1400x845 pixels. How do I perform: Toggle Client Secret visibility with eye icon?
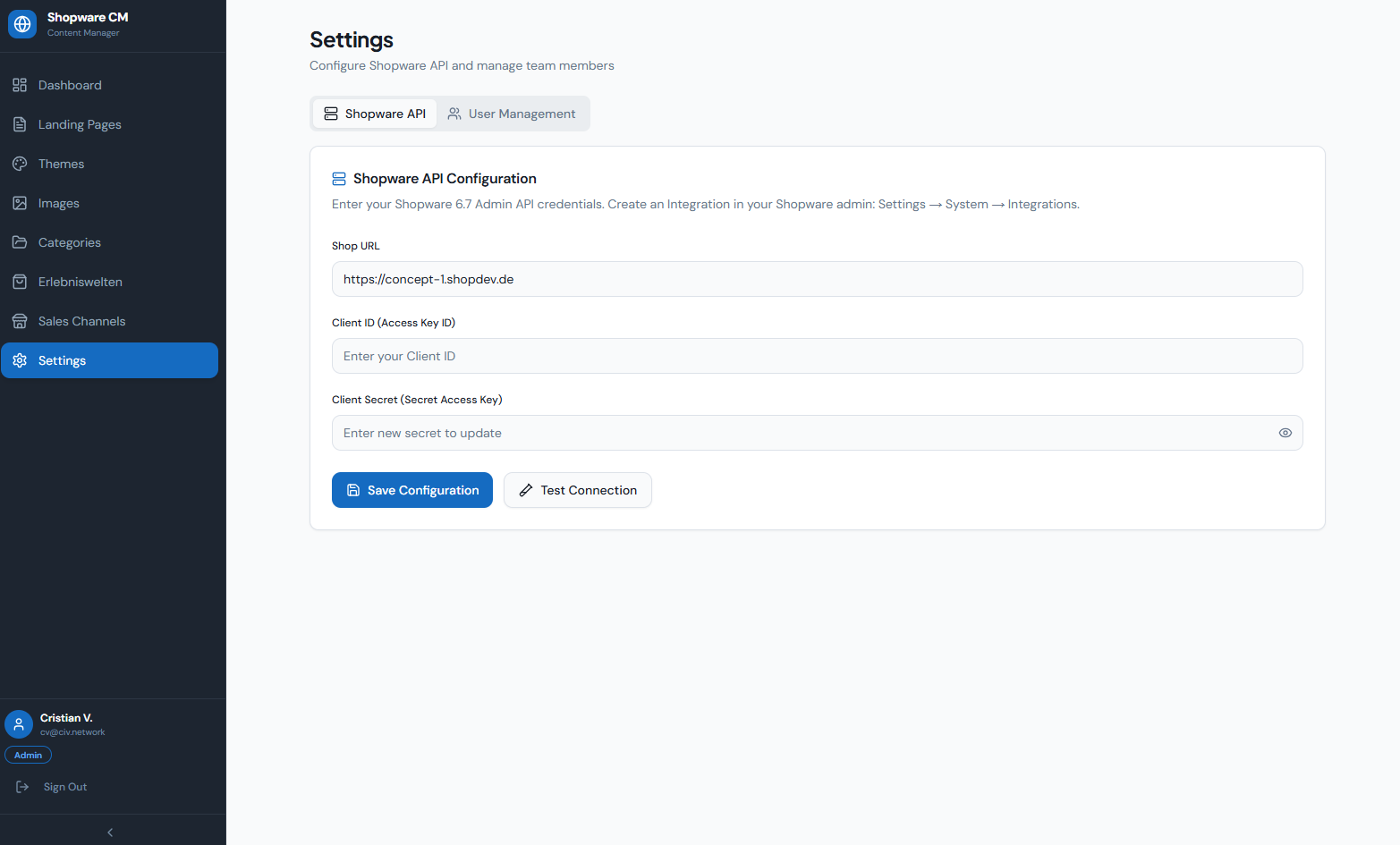(x=1285, y=433)
